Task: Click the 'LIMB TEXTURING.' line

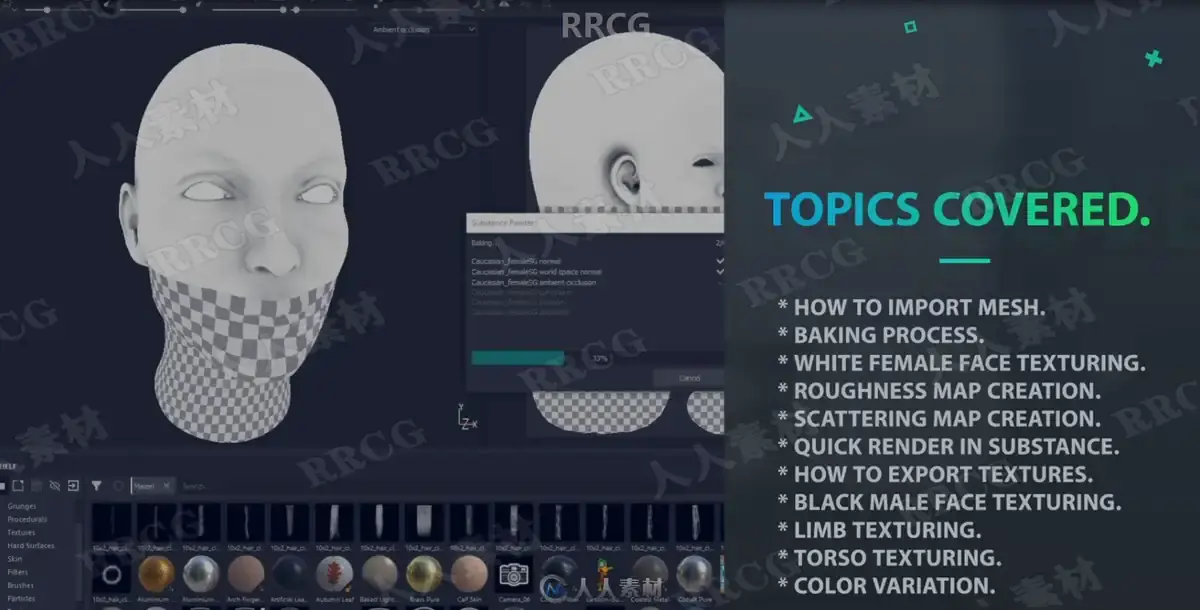Action: (x=879, y=530)
